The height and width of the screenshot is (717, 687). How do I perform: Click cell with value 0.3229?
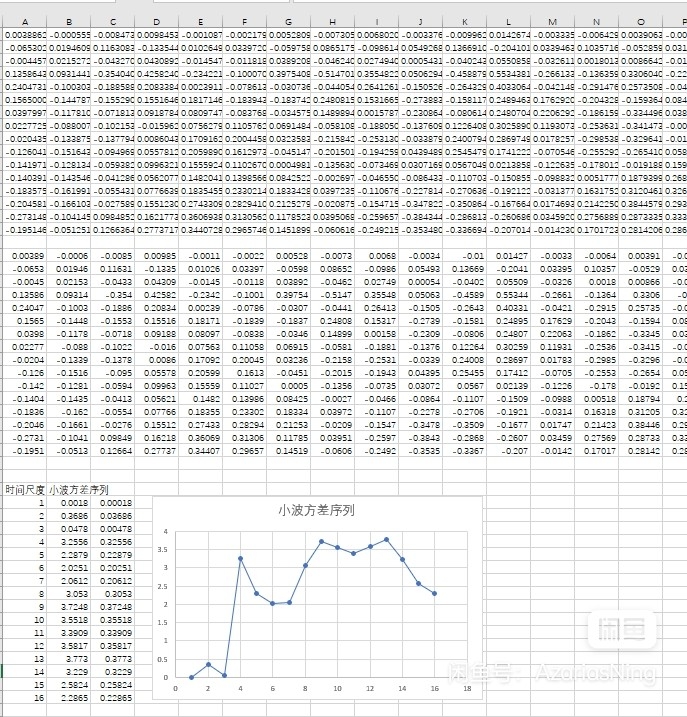click(x=113, y=672)
